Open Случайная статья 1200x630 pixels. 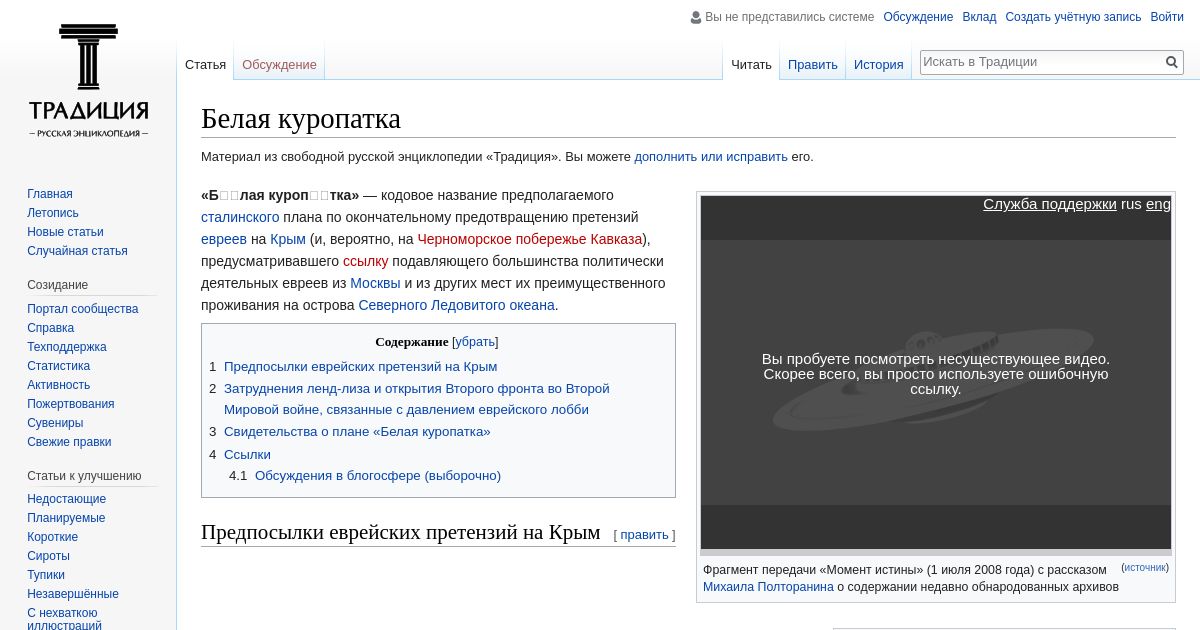[x=77, y=251]
